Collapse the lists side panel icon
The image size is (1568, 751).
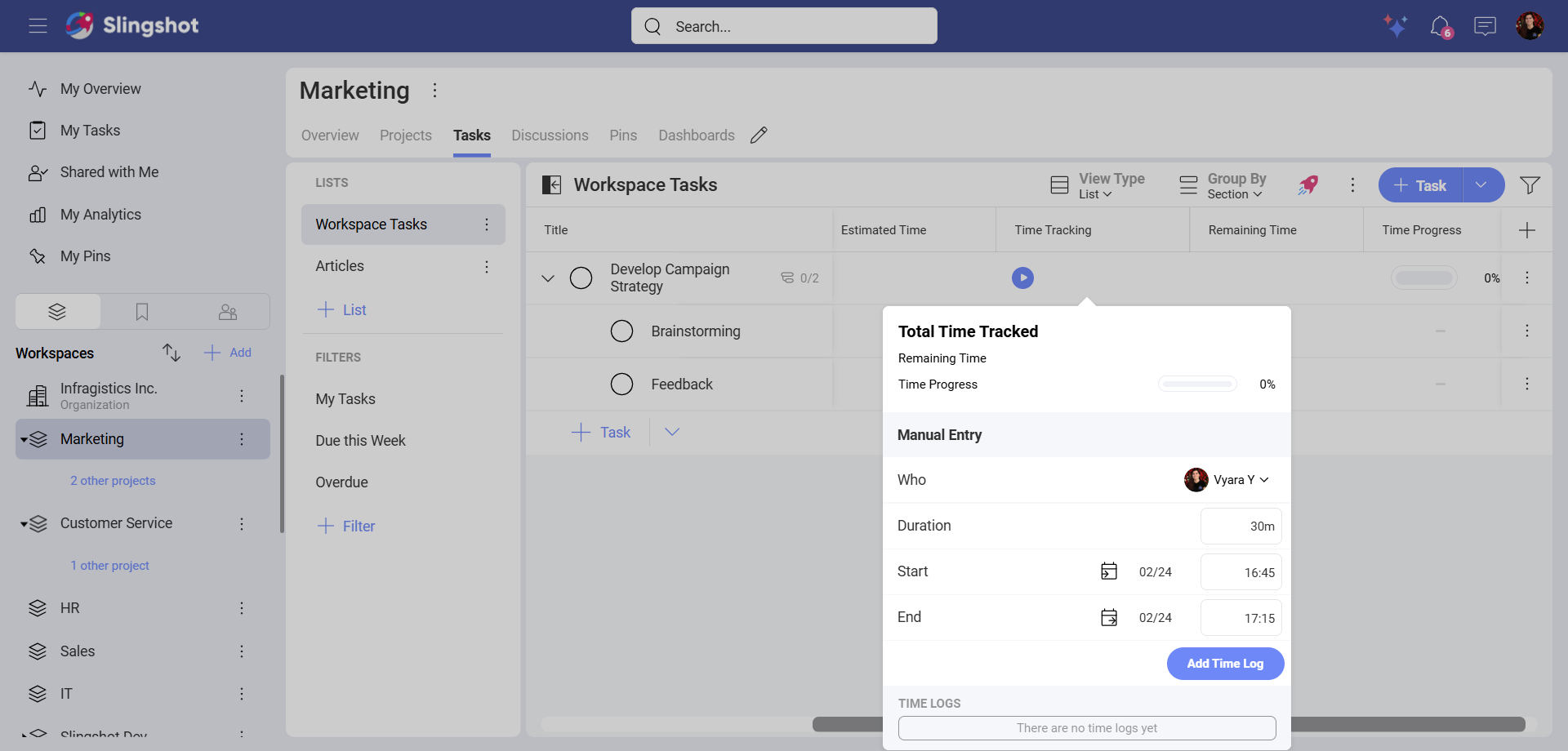click(x=552, y=185)
